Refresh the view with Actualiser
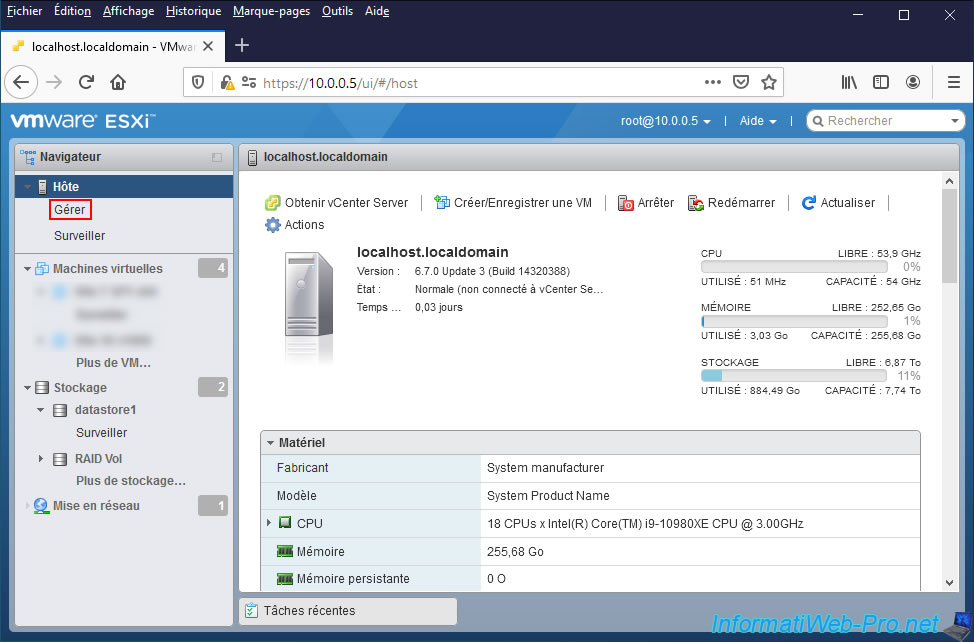Image resolution: width=974 pixels, height=642 pixels. click(838, 203)
